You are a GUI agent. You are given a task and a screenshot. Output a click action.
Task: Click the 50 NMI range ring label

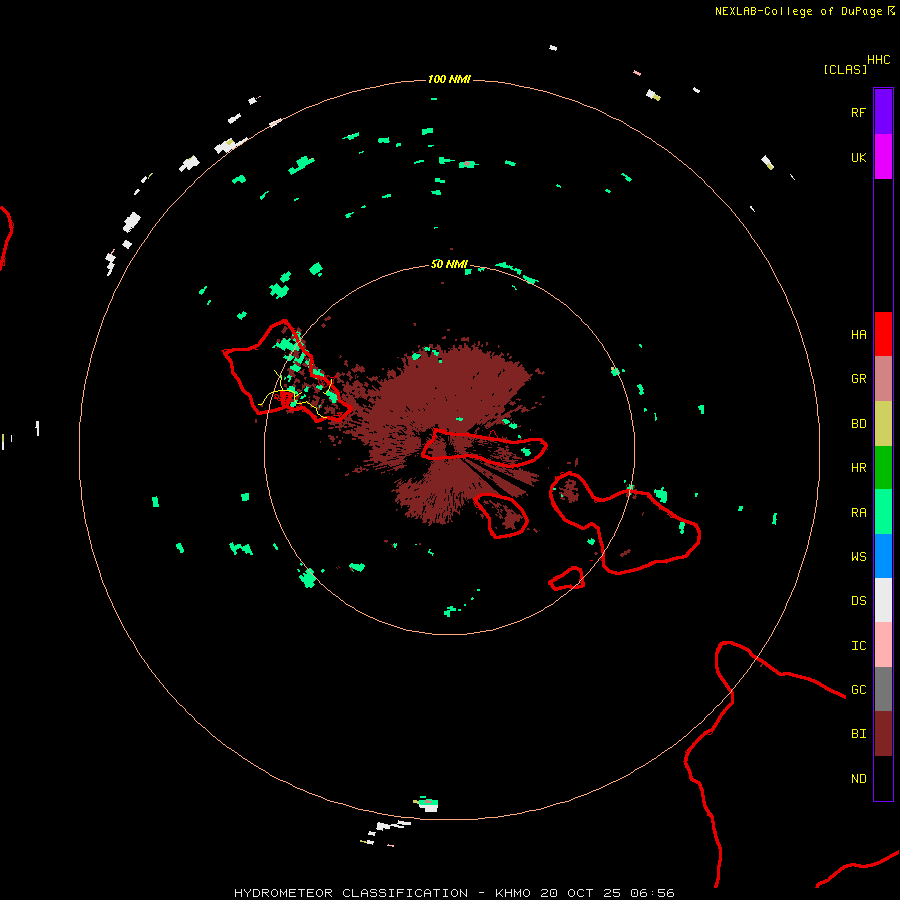[x=449, y=264]
